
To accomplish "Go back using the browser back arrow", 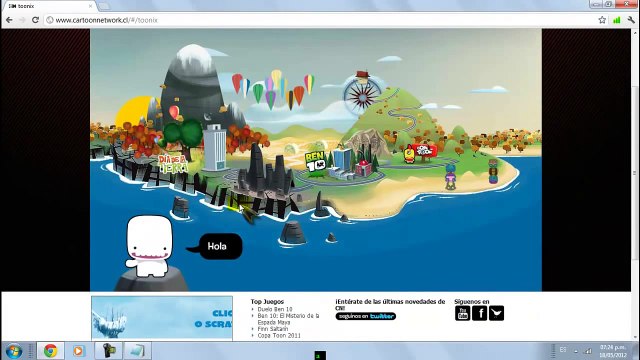I will pos(9,20).
